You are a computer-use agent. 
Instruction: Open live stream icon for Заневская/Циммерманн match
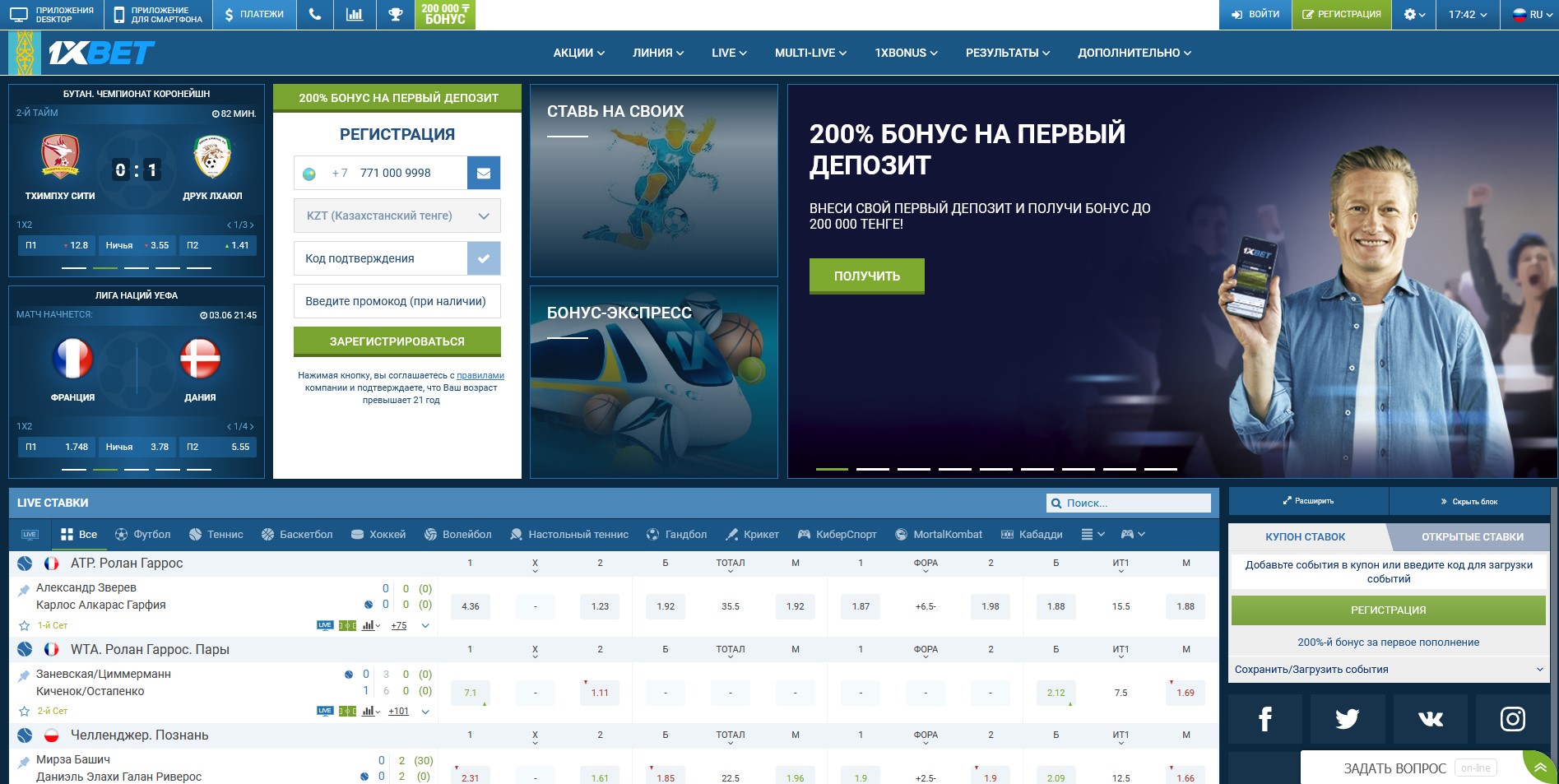pos(325,711)
